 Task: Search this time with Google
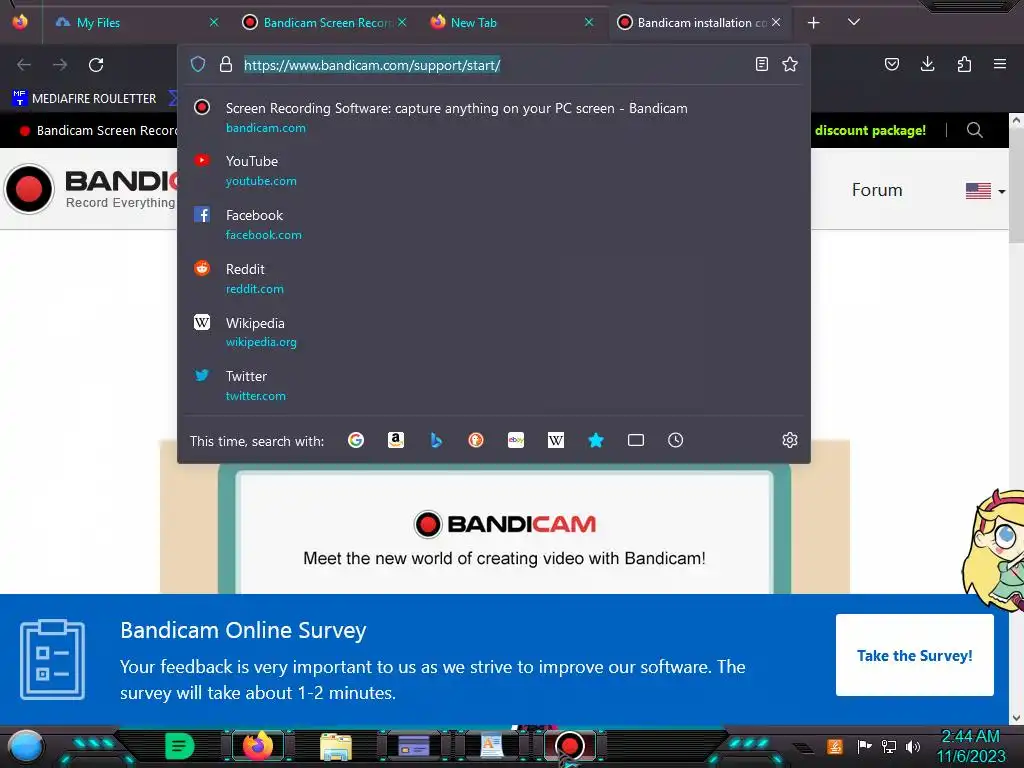click(356, 440)
